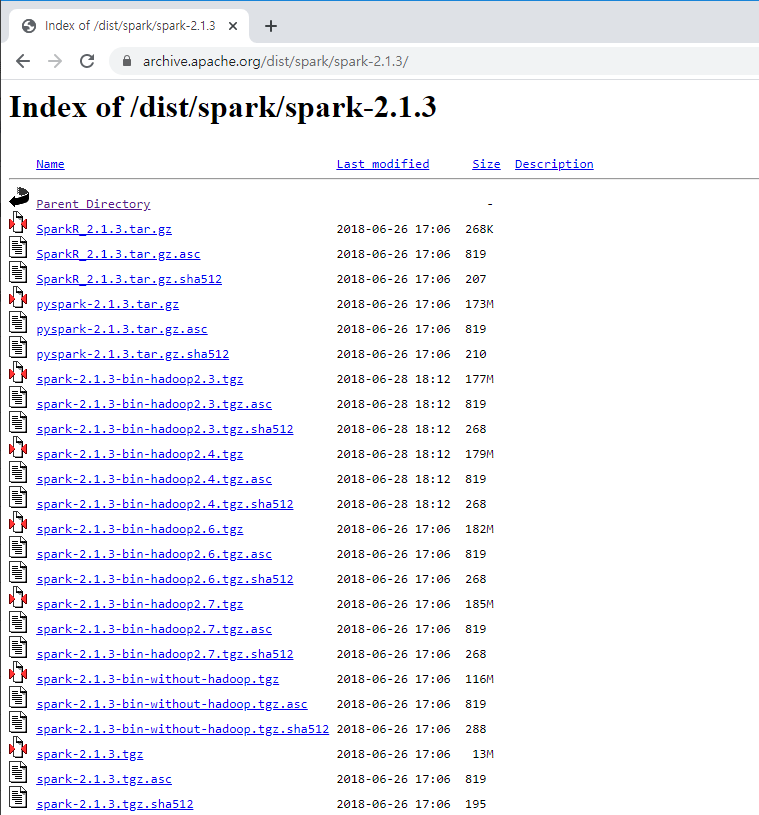Reload the page with refresh icon
Viewport: 759px width, 815px height.
pyautogui.click(x=87, y=61)
